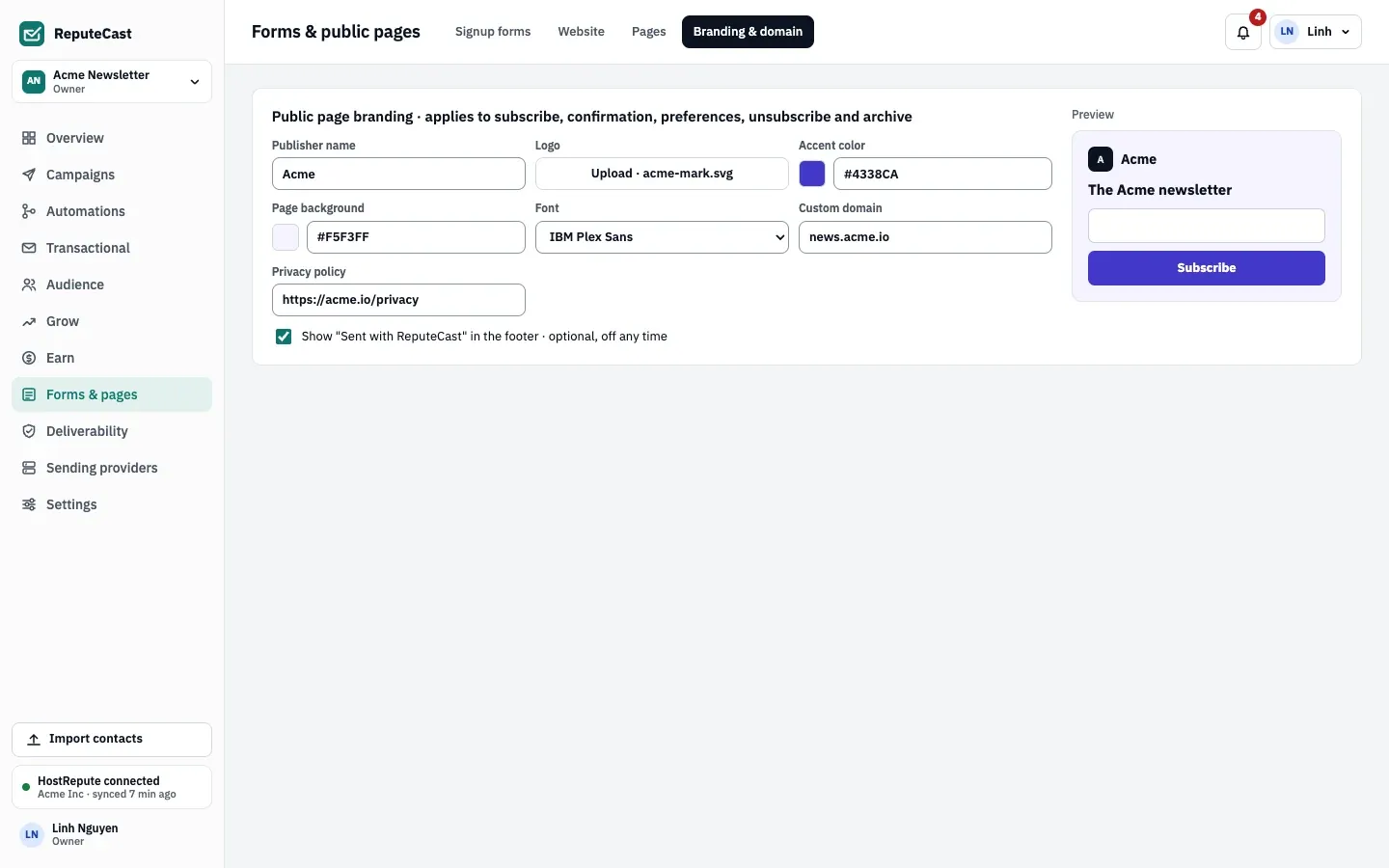Open Deliverability in the sidebar

coord(112,431)
